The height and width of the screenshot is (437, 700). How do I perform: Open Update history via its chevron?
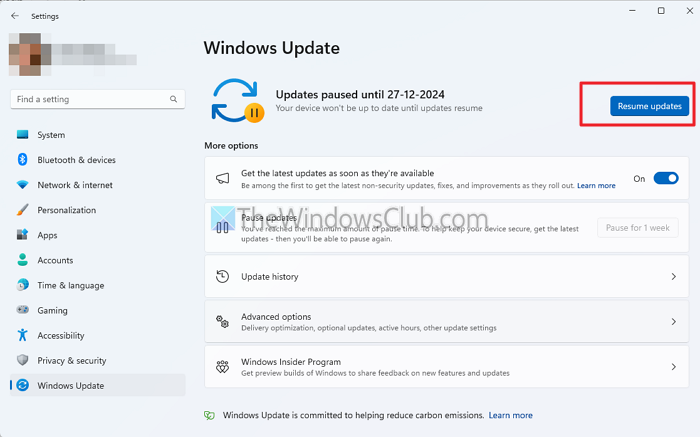click(674, 277)
